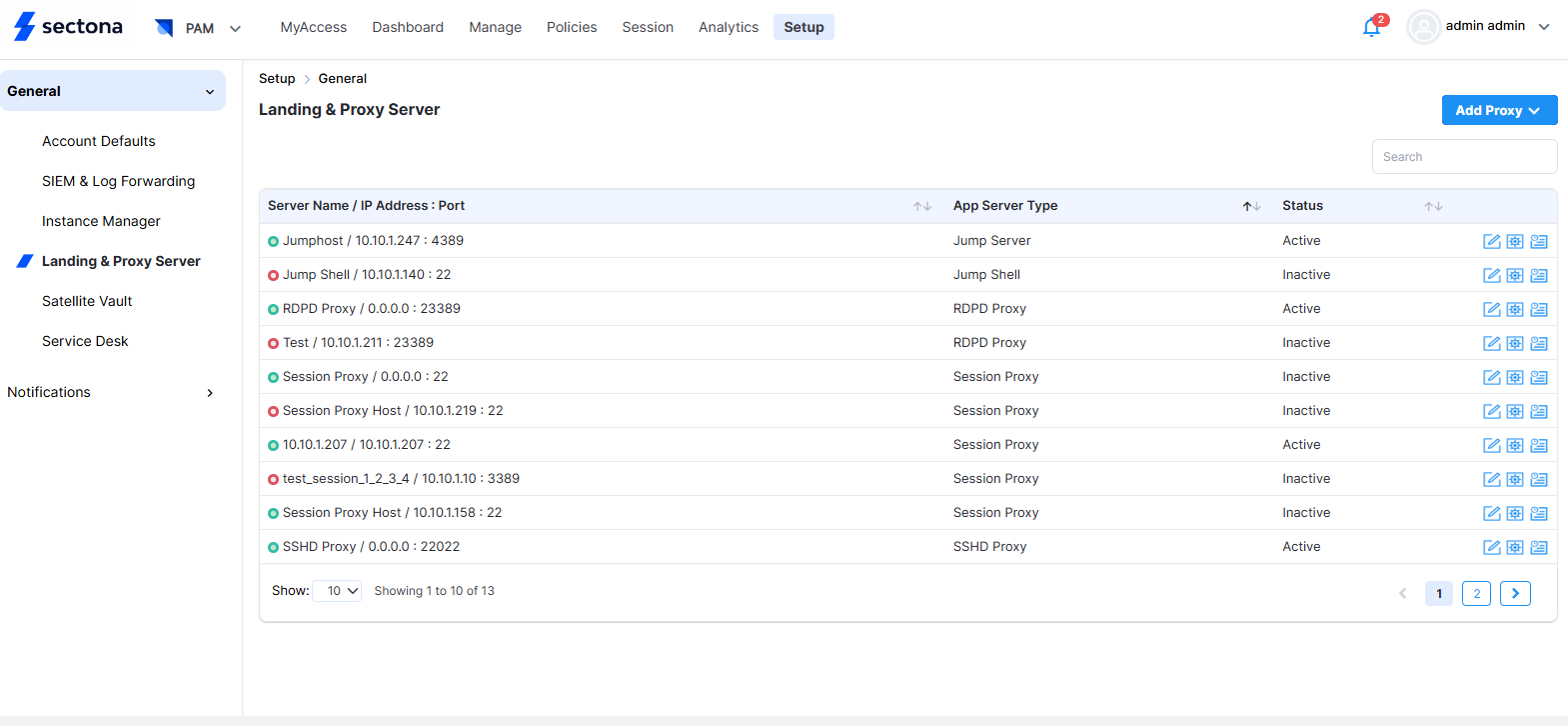Image resolution: width=1568 pixels, height=726 pixels.
Task: Click the details card icon for RDPD Proxy row
Action: click(1539, 309)
